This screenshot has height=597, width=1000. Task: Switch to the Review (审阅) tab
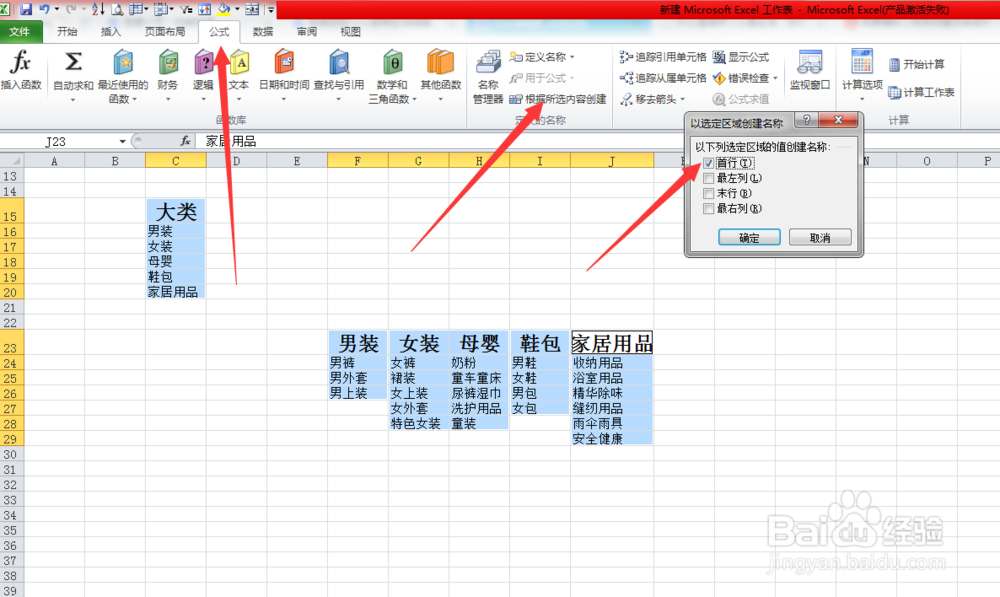point(307,31)
